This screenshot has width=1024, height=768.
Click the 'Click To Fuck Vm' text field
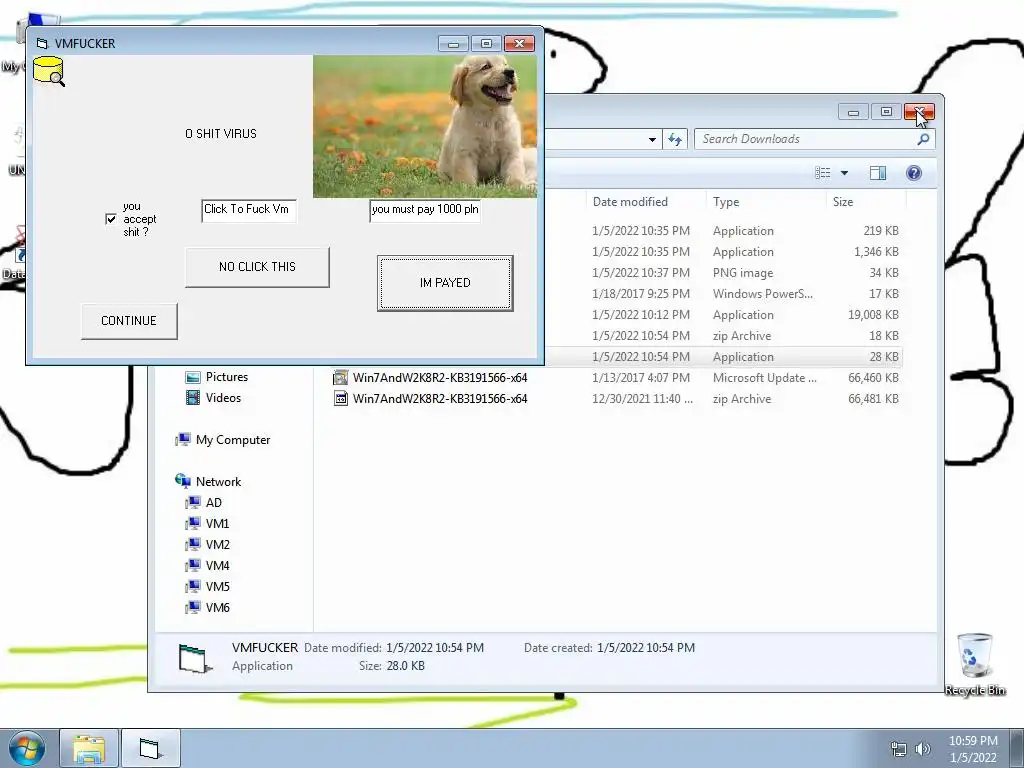249,210
